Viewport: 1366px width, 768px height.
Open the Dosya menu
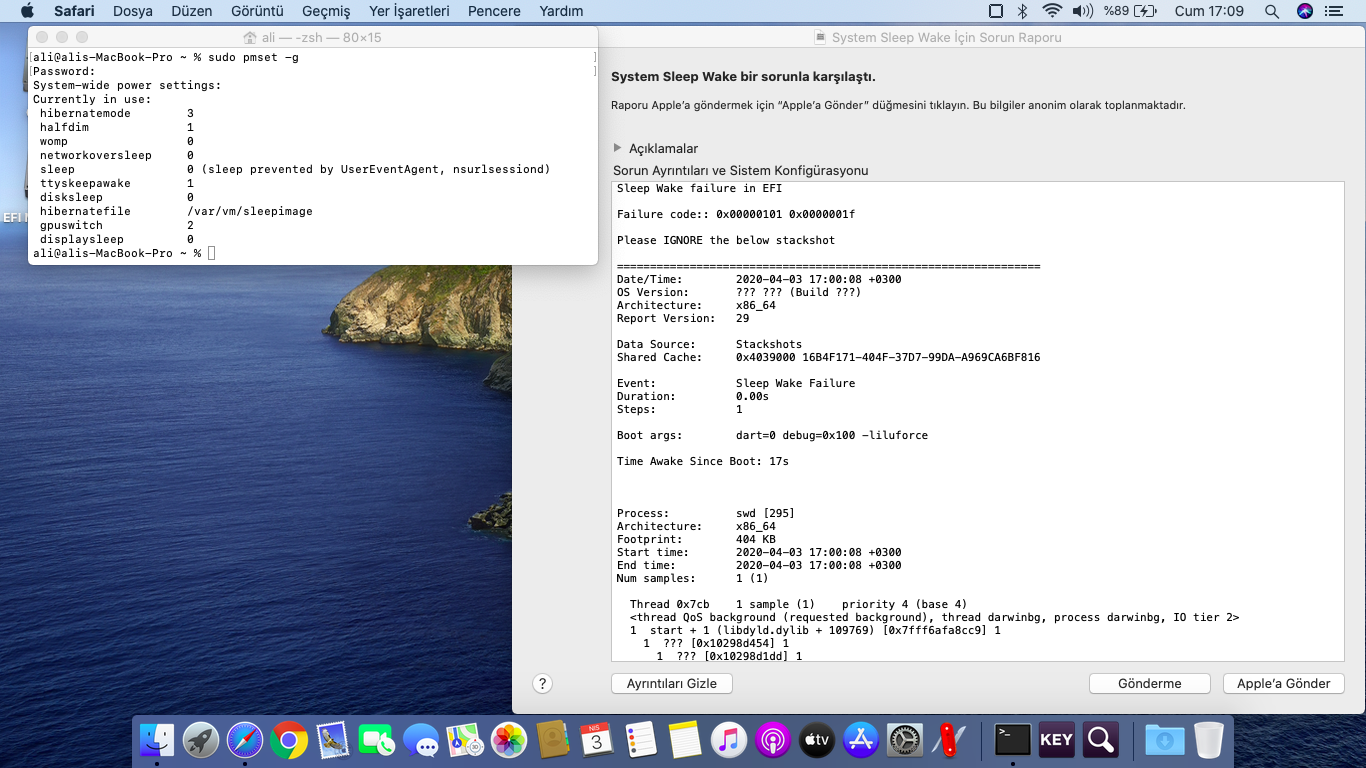coord(133,11)
